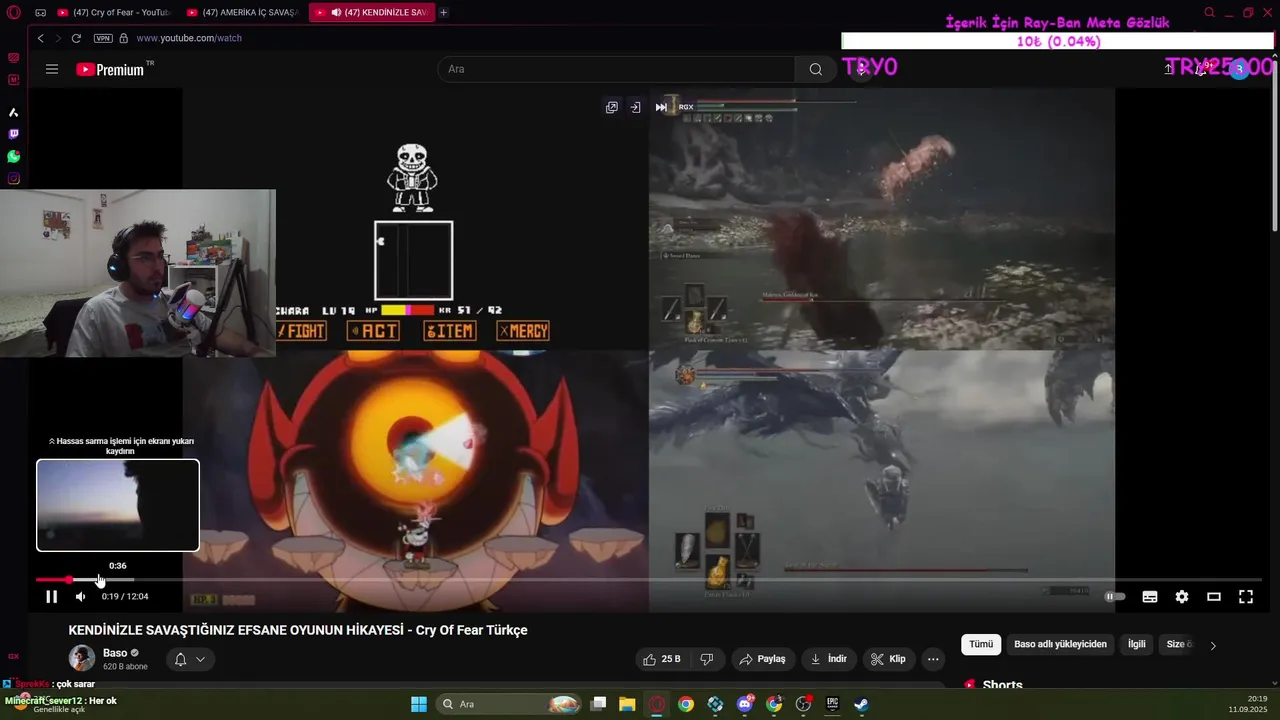Reload the current YouTube page
1280x720 pixels.
coord(76,38)
